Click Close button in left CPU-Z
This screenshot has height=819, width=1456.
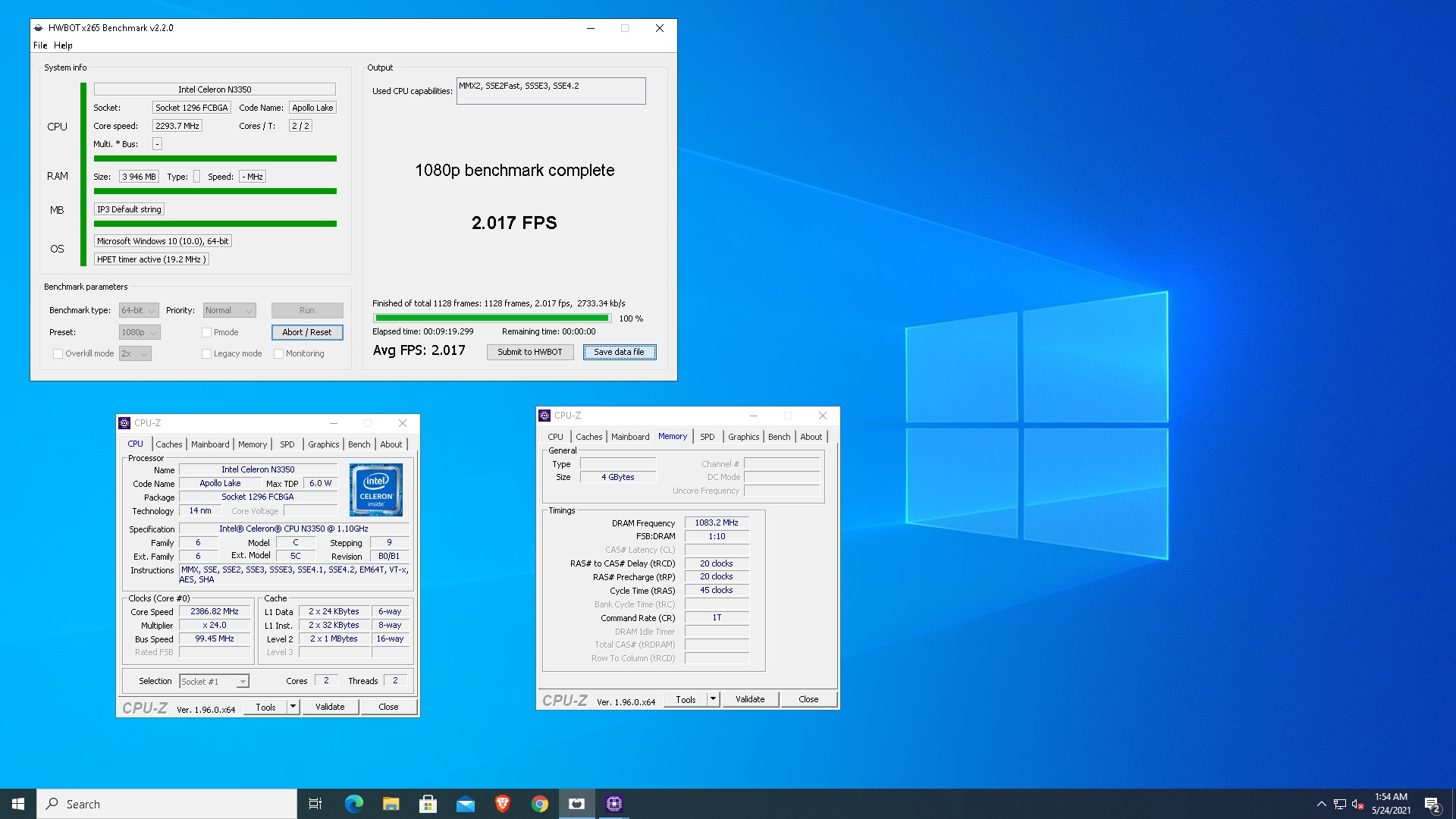click(x=388, y=707)
